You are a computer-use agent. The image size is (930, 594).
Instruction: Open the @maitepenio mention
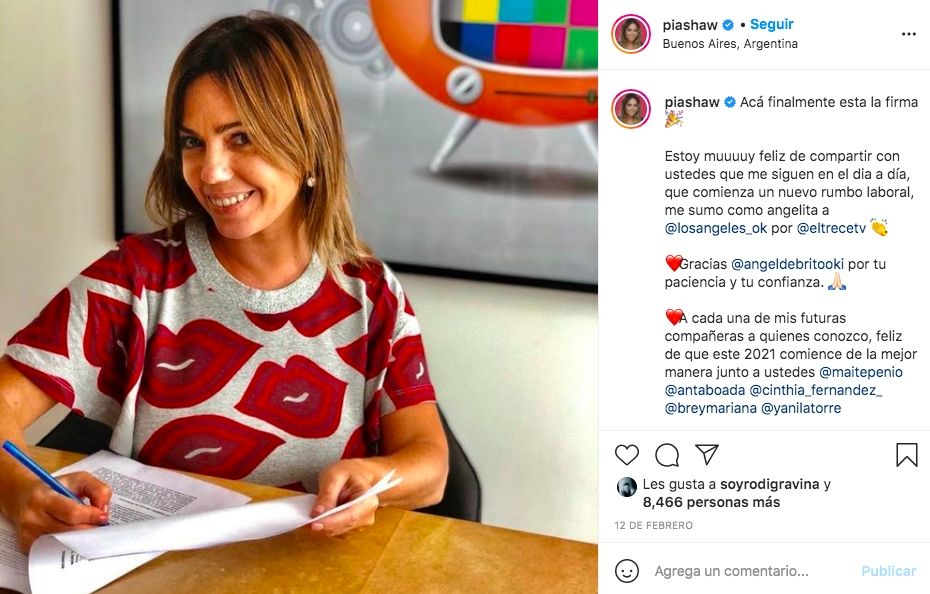pyautogui.click(x=861, y=372)
